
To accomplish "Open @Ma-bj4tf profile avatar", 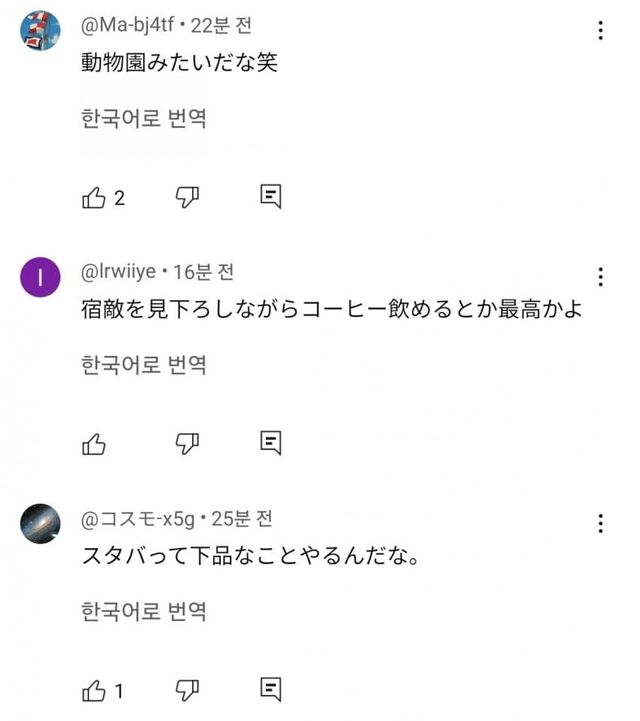I will point(41,32).
